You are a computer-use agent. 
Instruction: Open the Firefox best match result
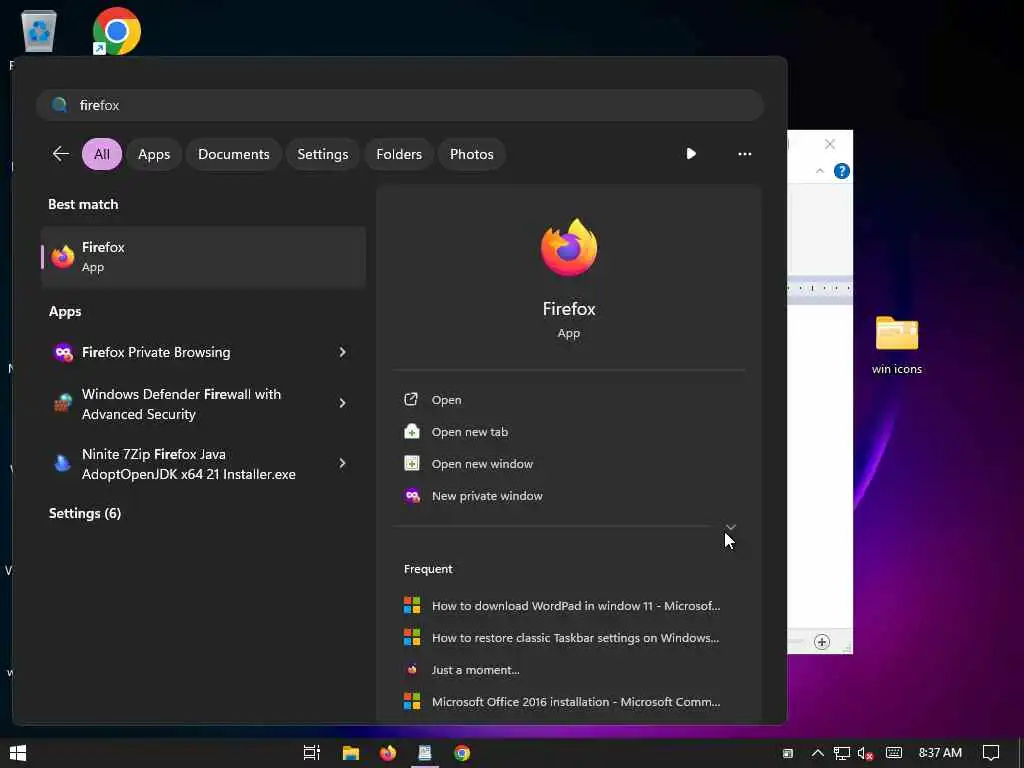tap(203, 257)
